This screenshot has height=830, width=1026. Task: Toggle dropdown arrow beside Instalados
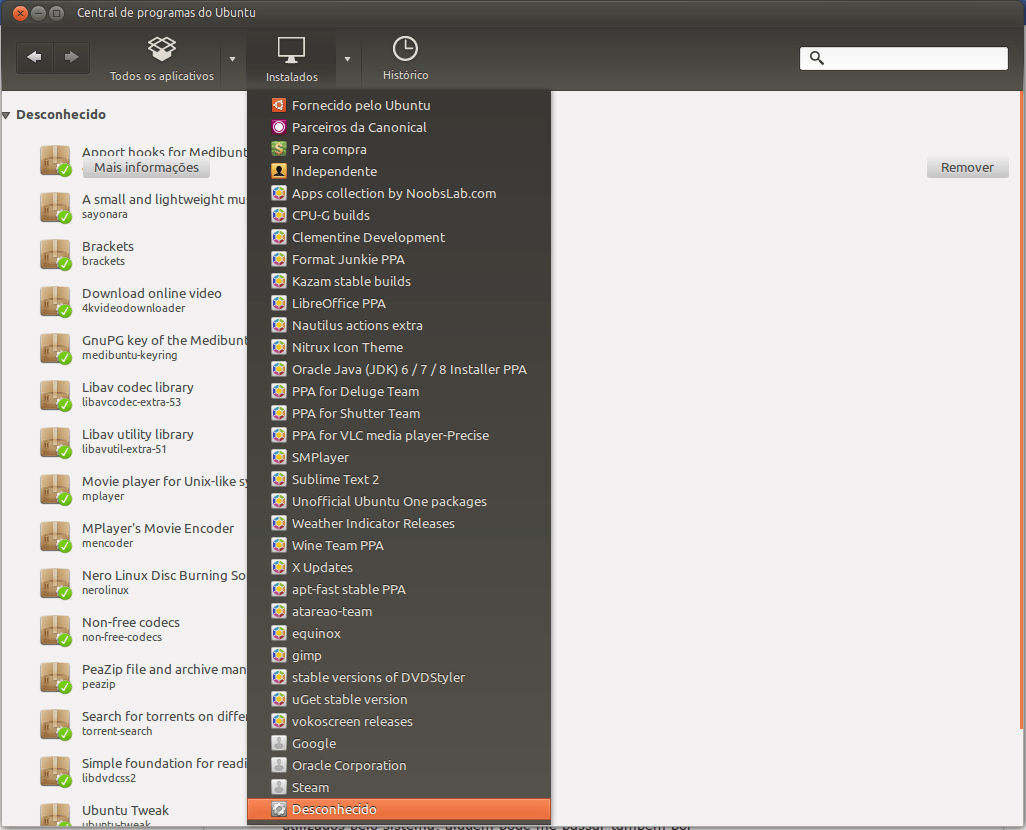coord(347,59)
